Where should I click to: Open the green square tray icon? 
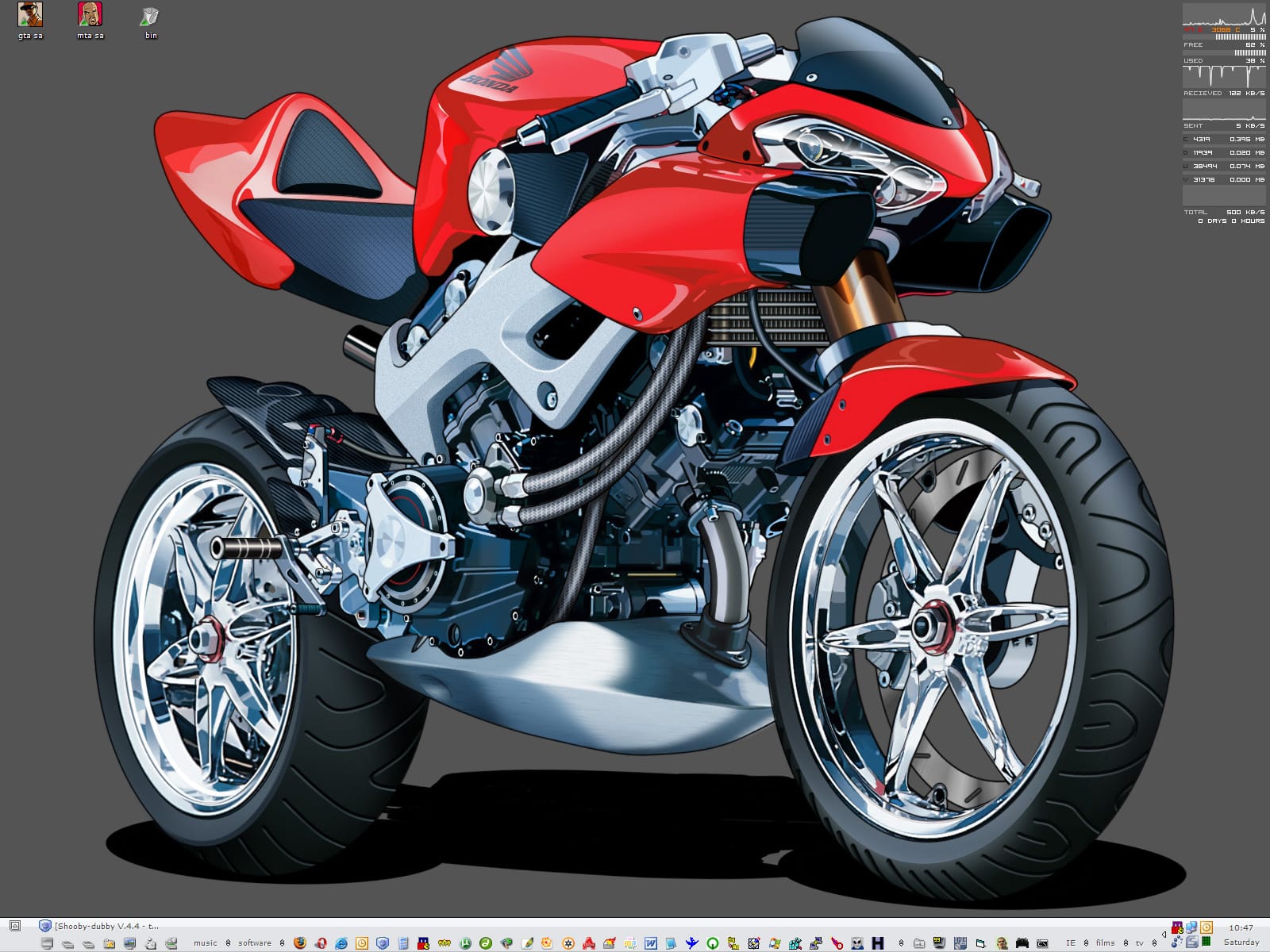tap(1206, 942)
